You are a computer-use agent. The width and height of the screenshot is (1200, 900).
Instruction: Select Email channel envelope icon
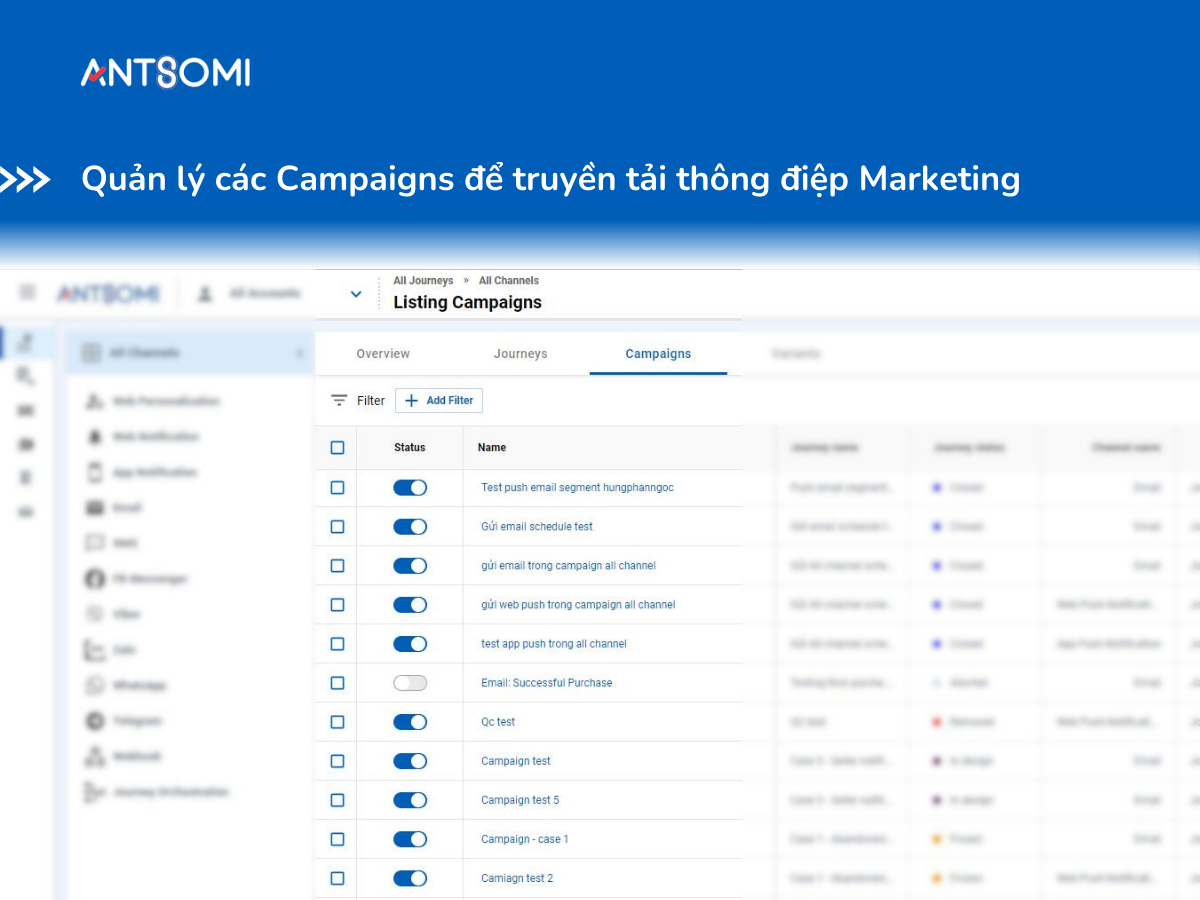tap(95, 508)
